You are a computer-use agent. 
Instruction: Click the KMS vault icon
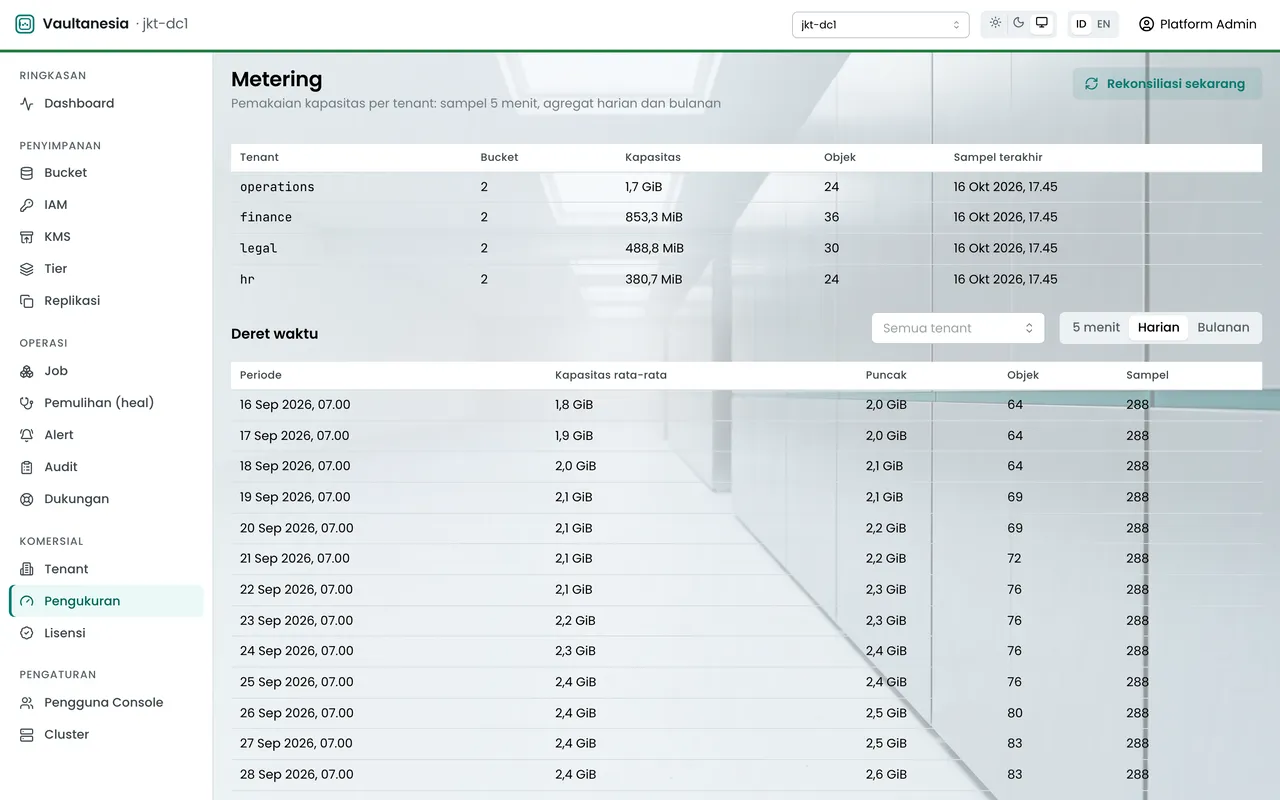coord(27,237)
